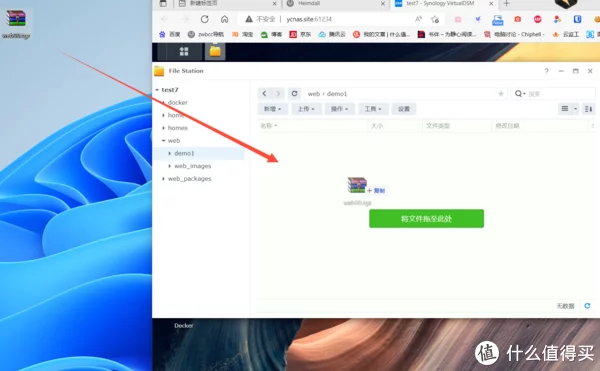Add current folder to favorites star
Image resolution: width=600 pixels, height=371 pixels.
pyautogui.click(x=501, y=94)
